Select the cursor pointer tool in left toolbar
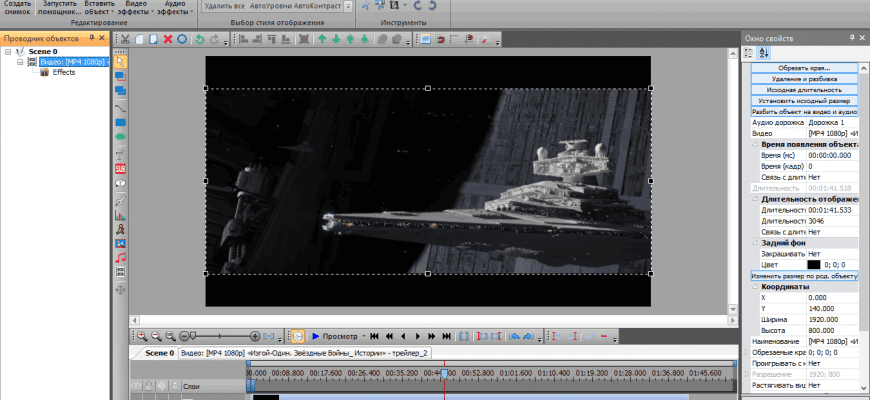This screenshot has height=400, width=870. pos(120,60)
